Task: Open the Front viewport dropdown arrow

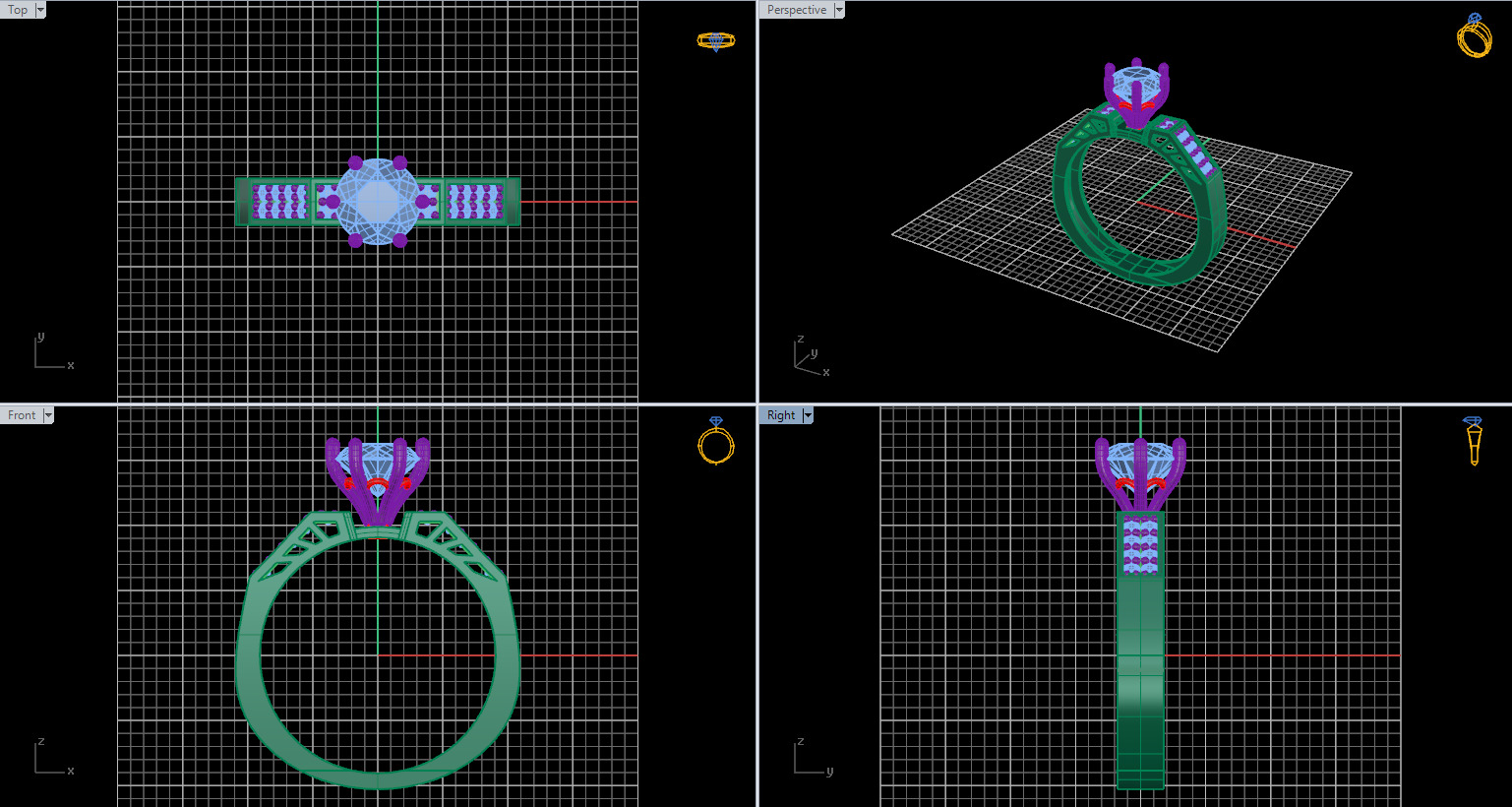Action: (48, 415)
